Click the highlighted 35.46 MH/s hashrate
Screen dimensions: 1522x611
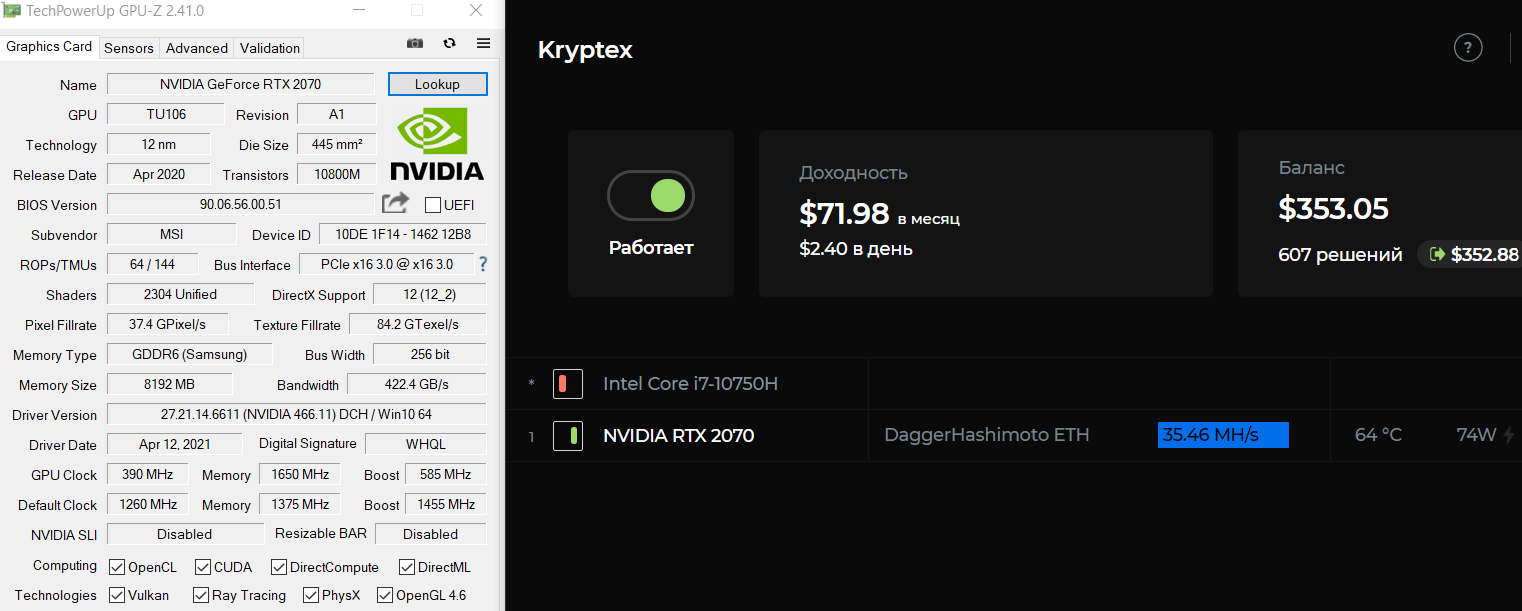1223,435
